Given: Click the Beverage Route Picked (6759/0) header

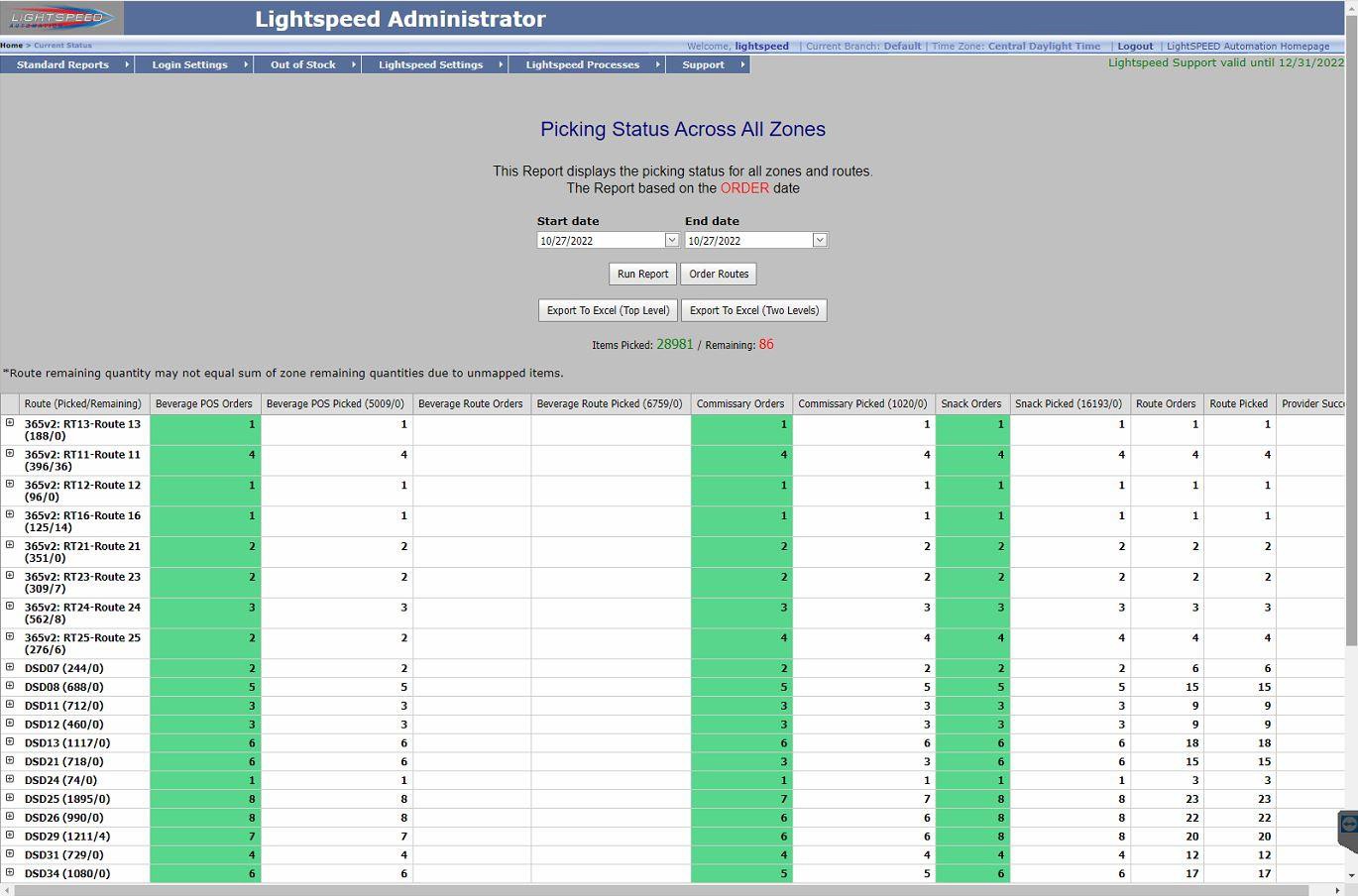Looking at the screenshot, I should 610,403.
